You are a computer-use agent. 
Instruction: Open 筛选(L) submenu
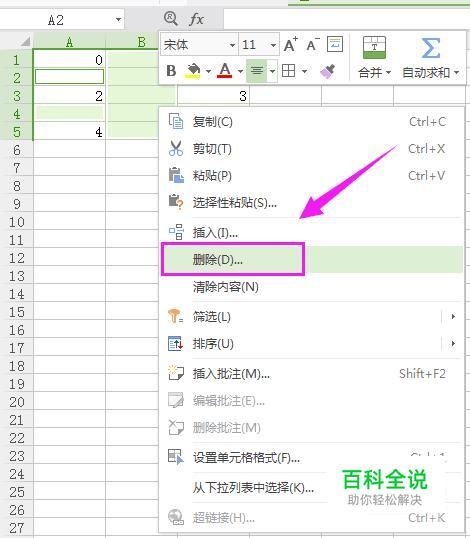click(312, 317)
